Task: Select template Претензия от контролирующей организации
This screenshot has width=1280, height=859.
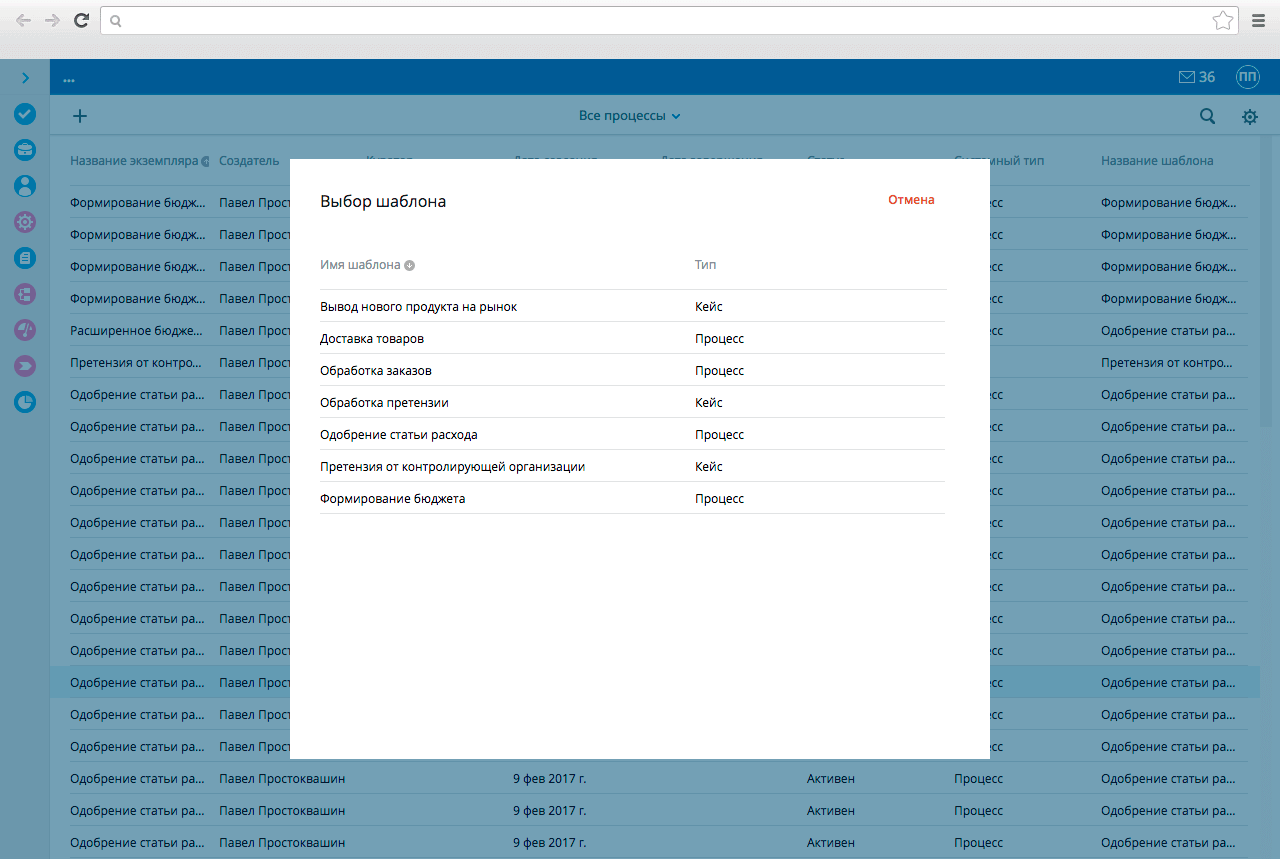Action: [x=632, y=466]
